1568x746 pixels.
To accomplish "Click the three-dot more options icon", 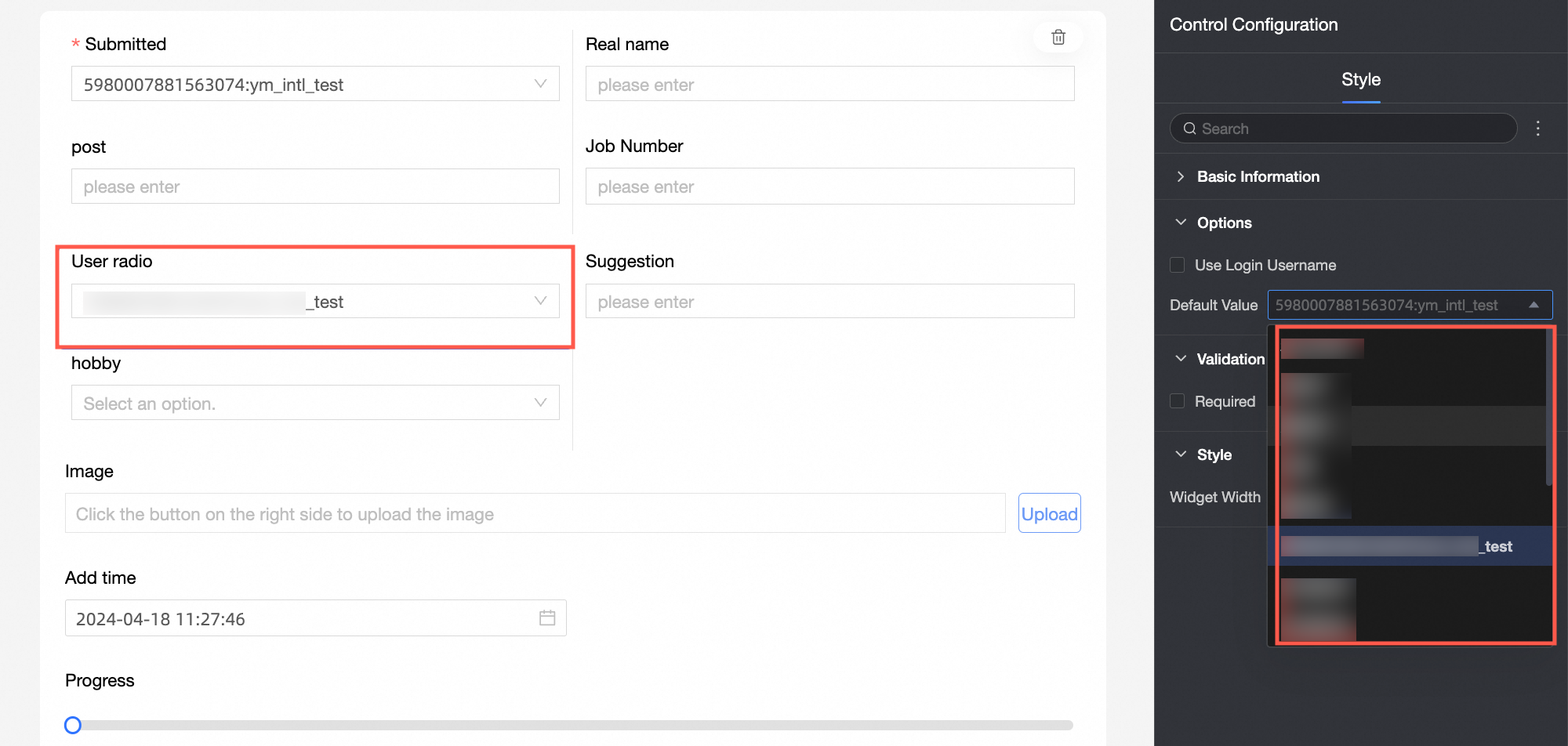I will point(1537,129).
